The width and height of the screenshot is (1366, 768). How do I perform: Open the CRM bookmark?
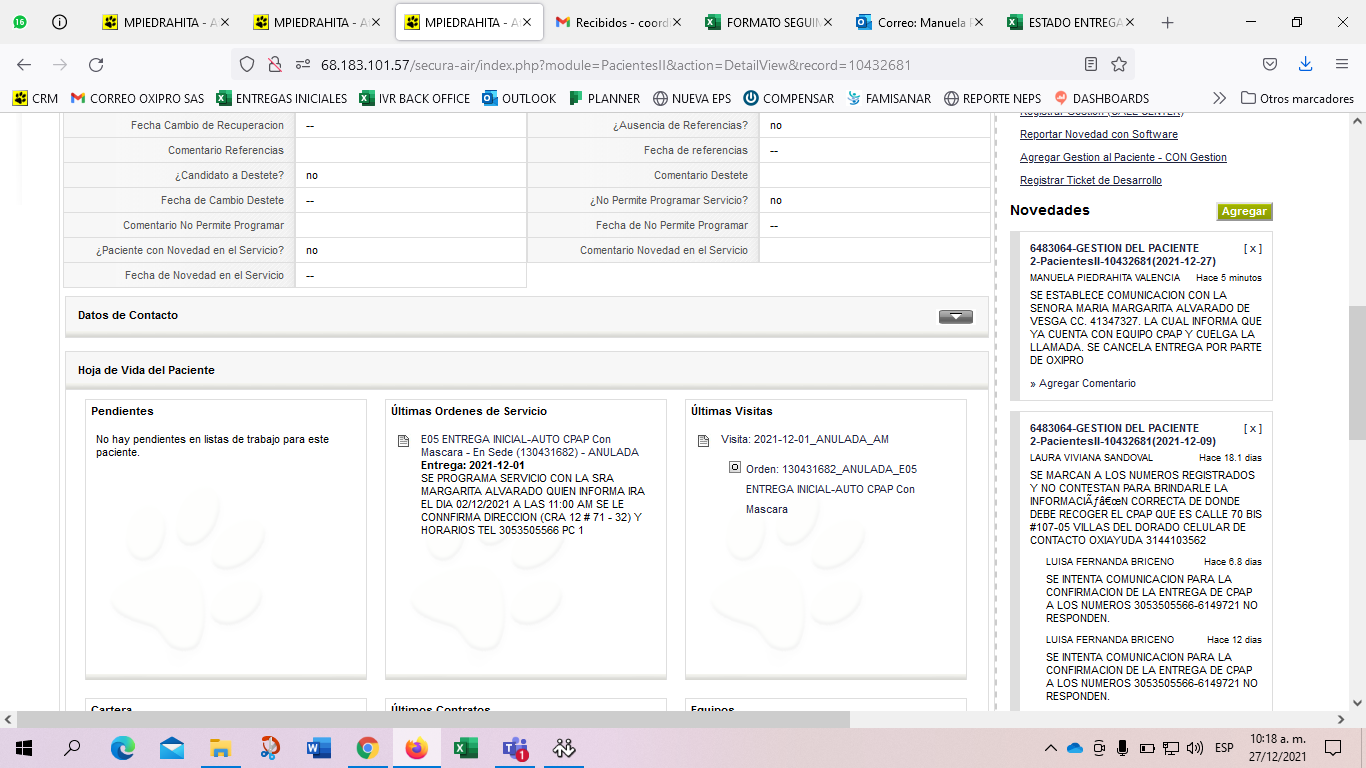(x=35, y=98)
